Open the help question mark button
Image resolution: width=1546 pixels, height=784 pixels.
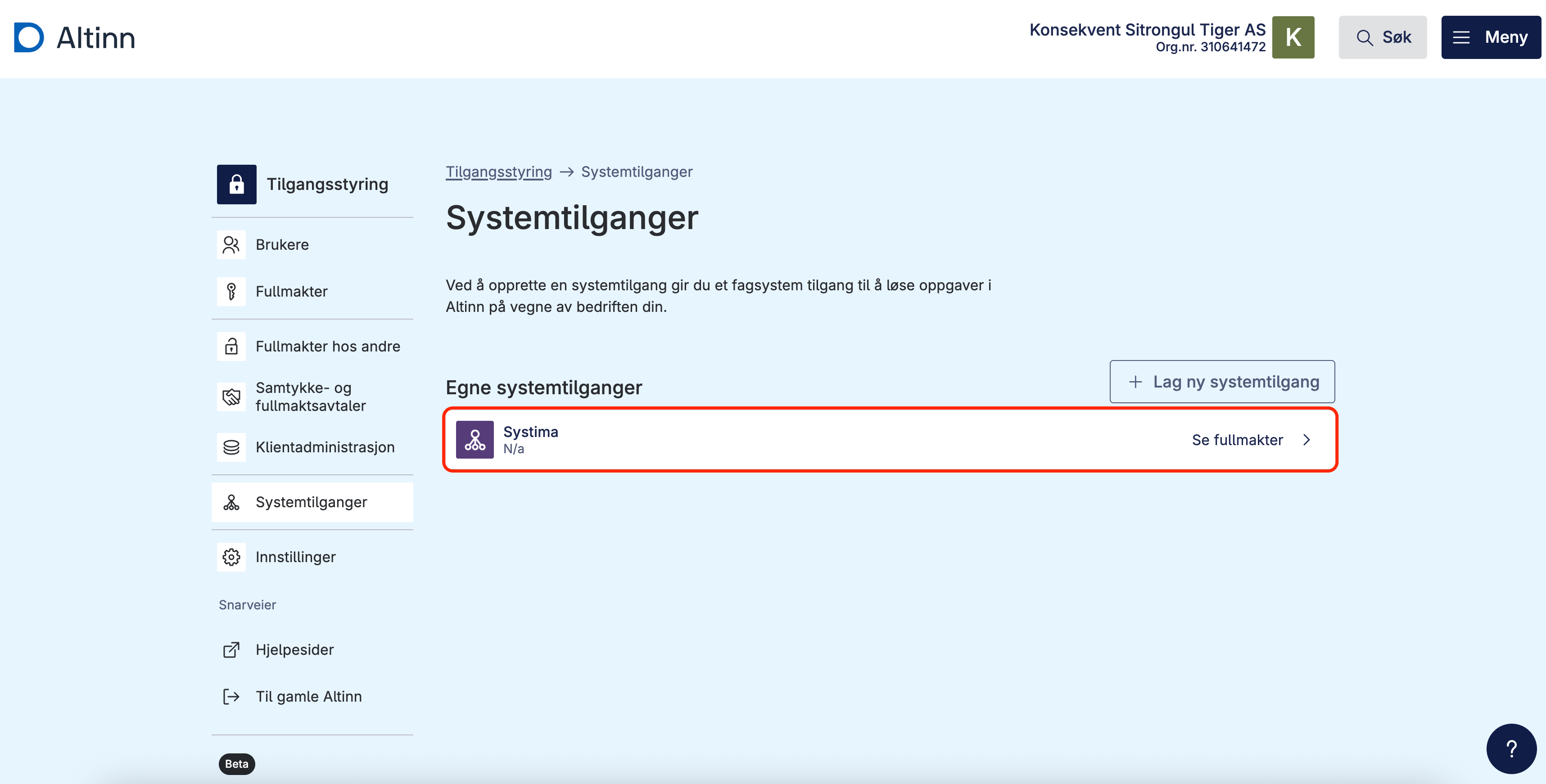pyautogui.click(x=1511, y=748)
